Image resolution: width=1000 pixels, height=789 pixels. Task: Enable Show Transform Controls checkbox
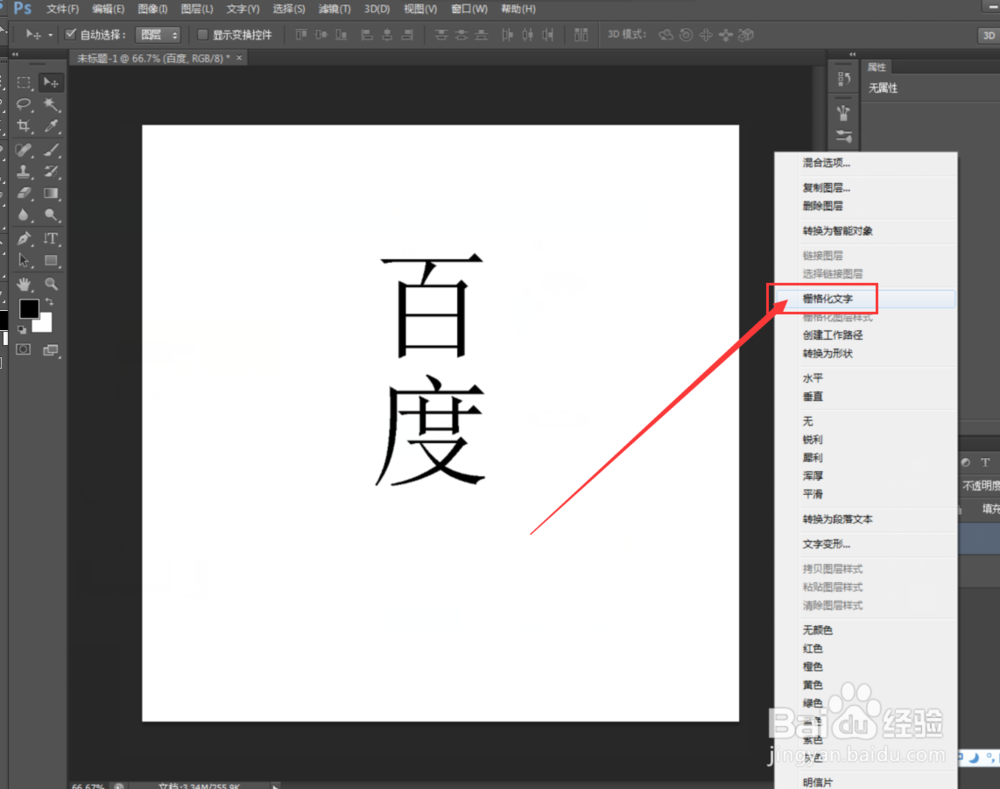pyautogui.click(x=202, y=34)
